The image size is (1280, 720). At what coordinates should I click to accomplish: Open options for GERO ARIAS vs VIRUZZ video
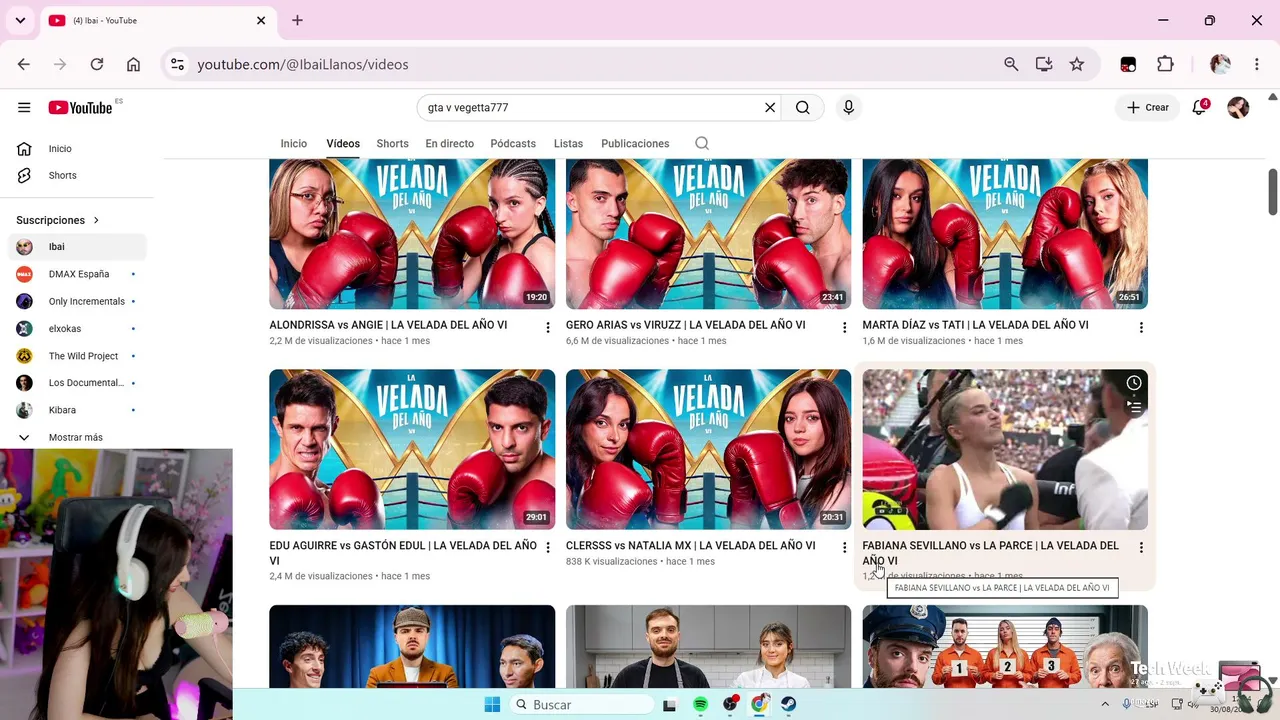click(x=844, y=327)
